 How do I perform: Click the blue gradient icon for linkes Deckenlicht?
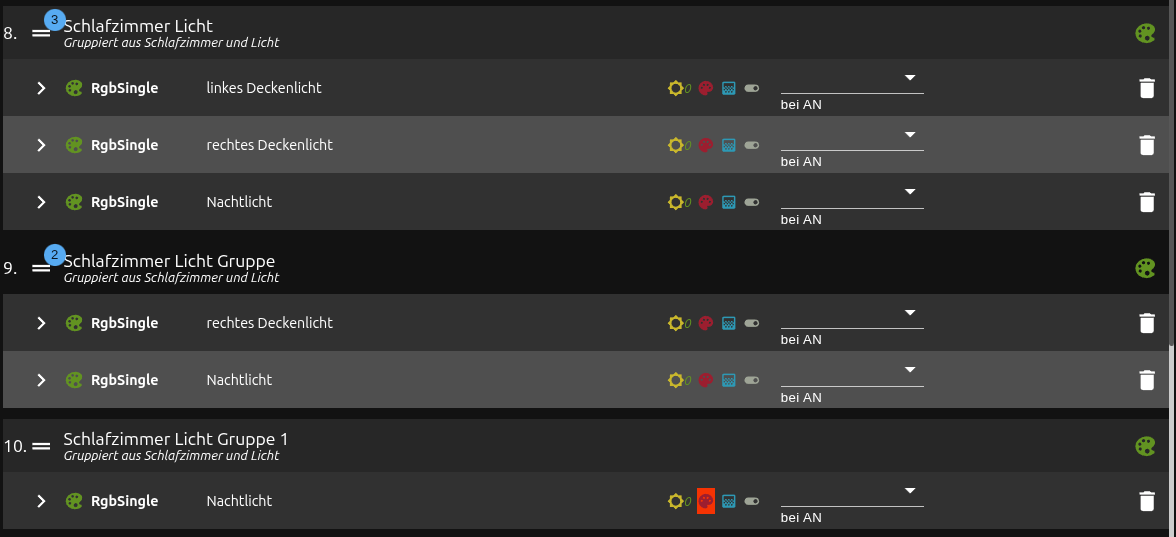coord(729,88)
